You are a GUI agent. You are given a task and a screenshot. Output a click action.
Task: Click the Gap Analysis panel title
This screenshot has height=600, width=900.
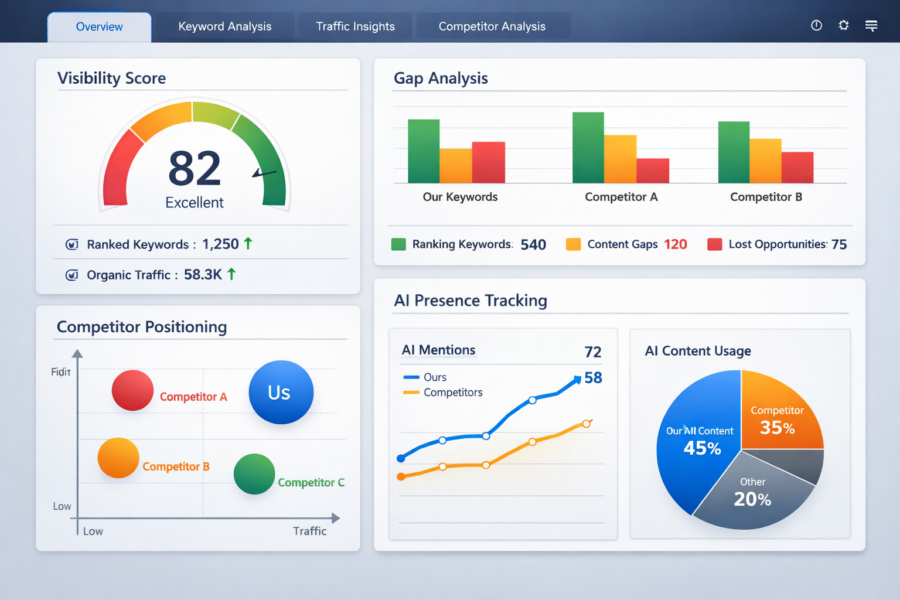coord(441,78)
